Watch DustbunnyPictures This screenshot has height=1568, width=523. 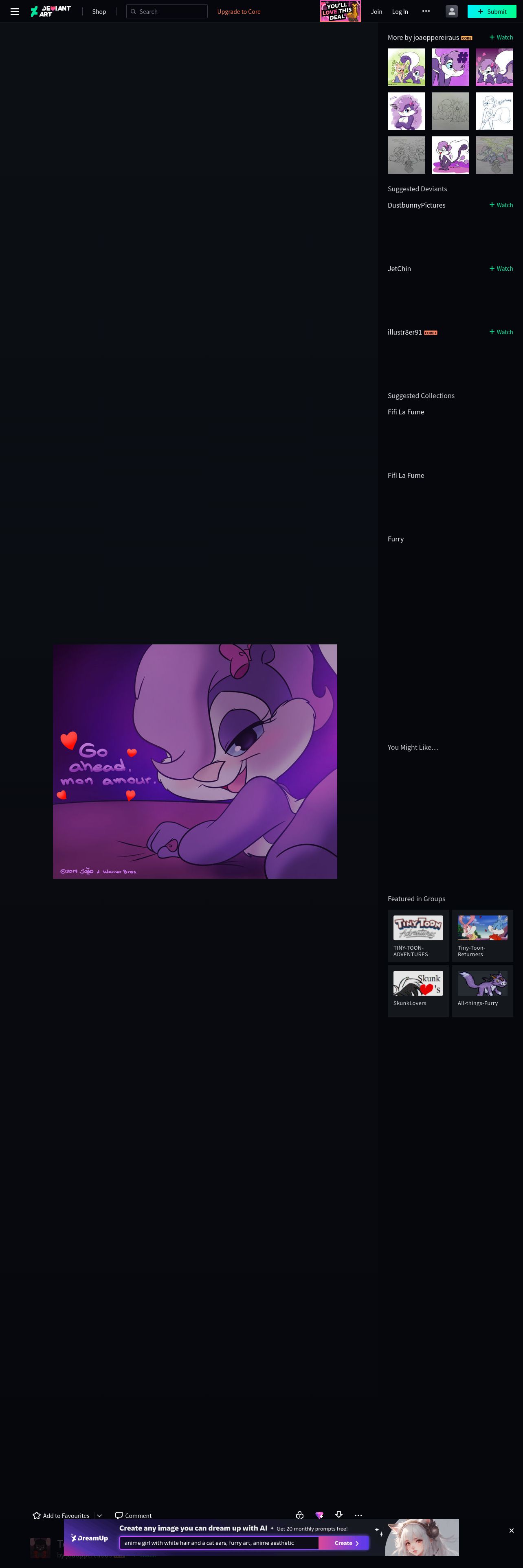click(501, 205)
